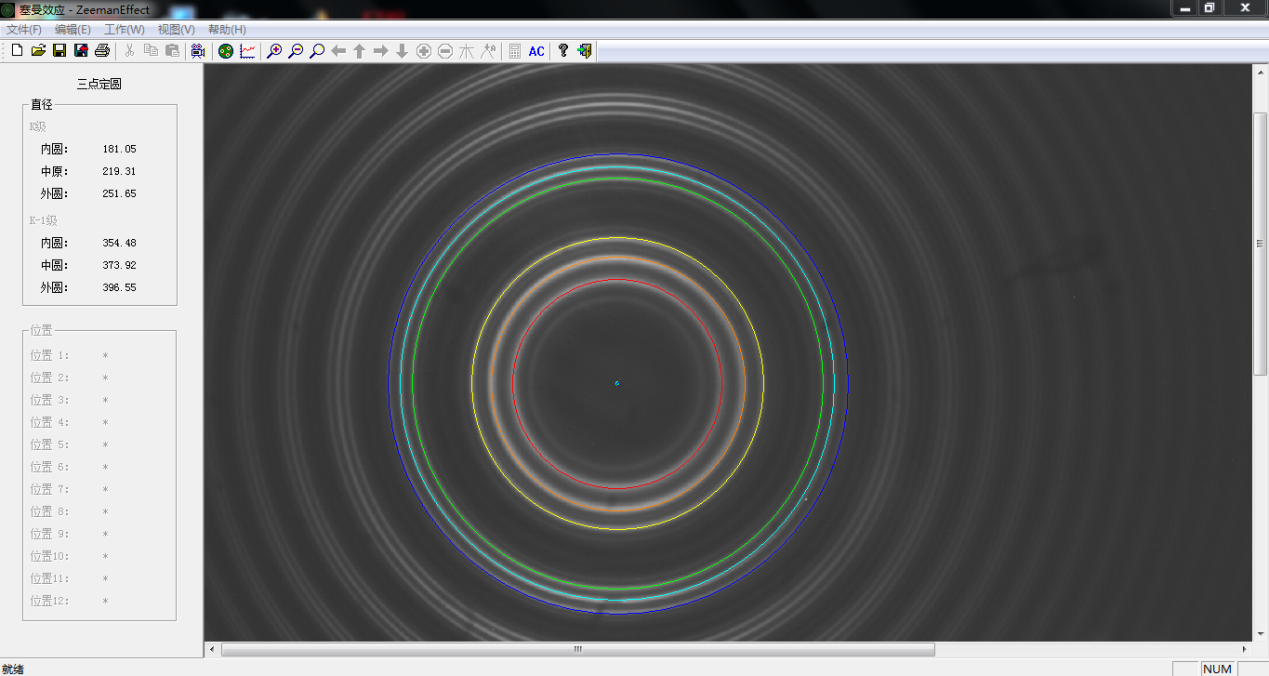The image size is (1269, 676).
Task: Click the vertical scrollbar down arrow
Action: 1260,634
